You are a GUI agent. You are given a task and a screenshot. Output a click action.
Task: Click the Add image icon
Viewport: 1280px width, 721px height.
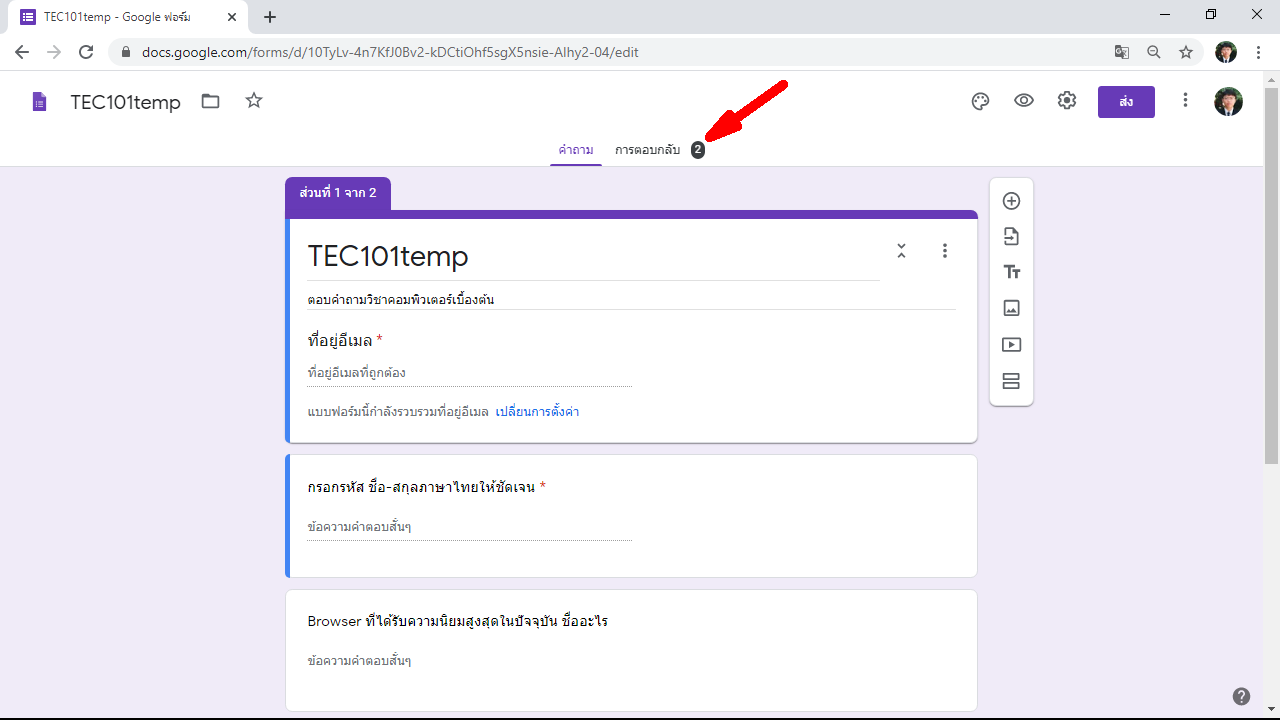click(1011, 309)
